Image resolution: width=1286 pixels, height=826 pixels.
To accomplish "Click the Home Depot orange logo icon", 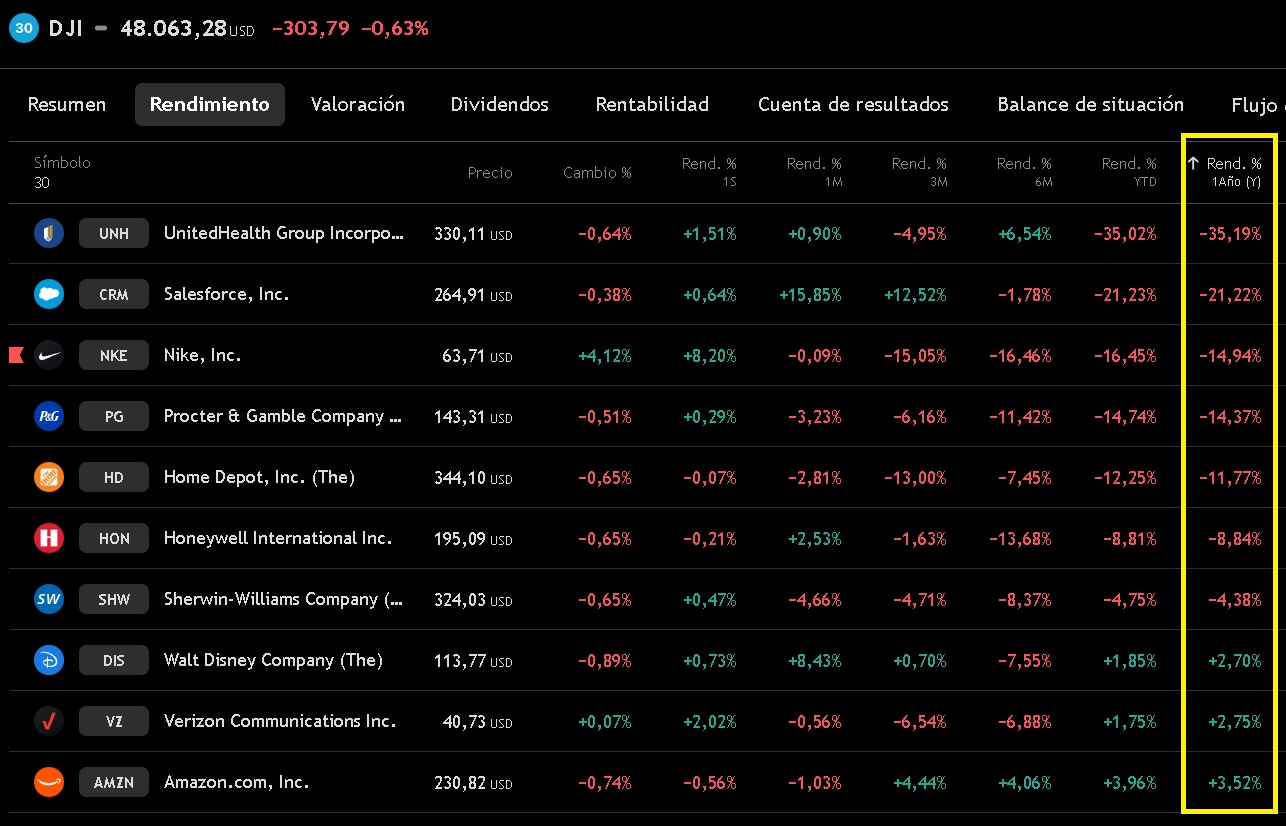I will pyautogui.click(x=49, y=478).
